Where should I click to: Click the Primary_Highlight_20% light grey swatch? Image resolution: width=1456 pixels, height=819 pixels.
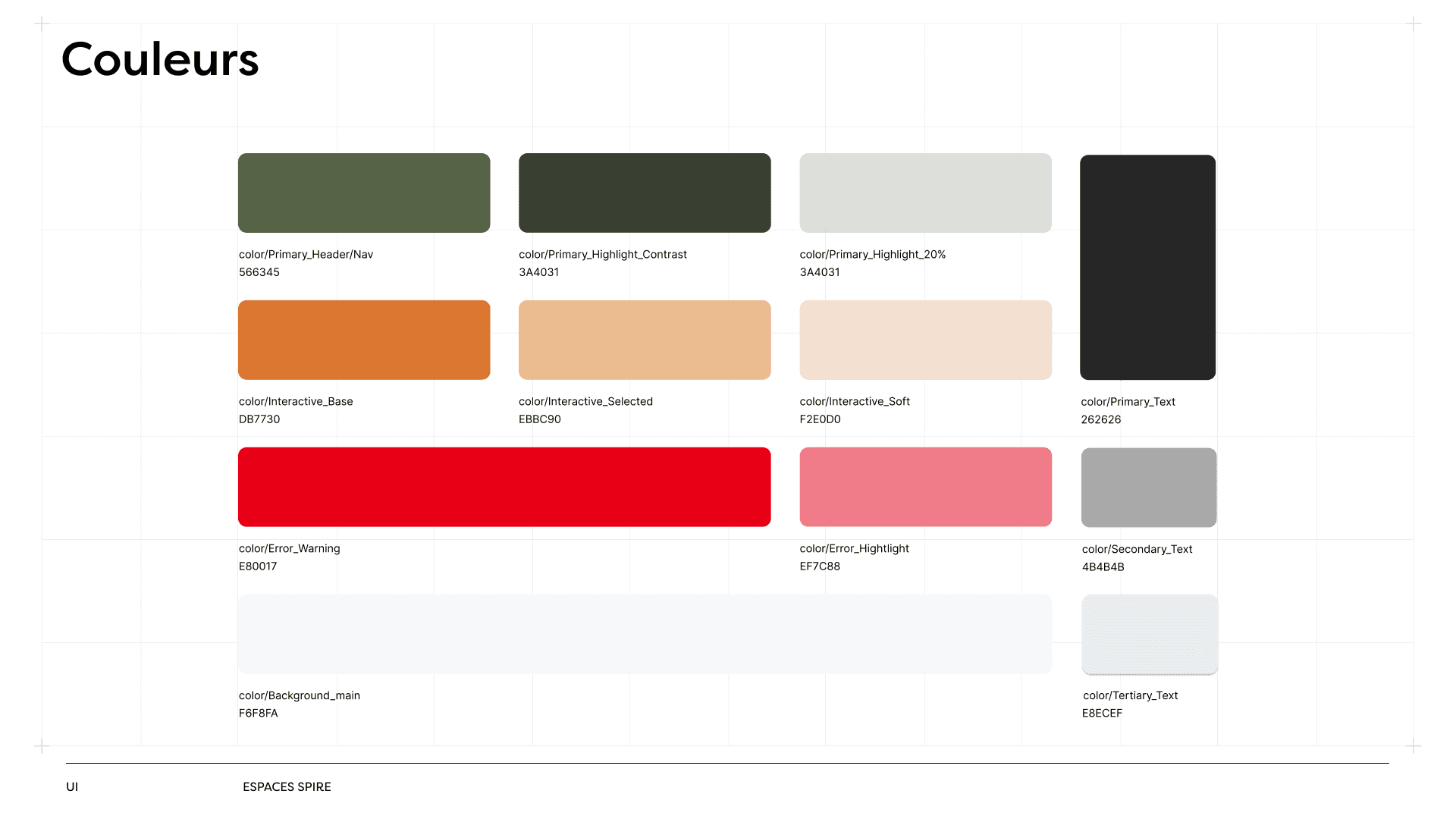tap(925, 193)
